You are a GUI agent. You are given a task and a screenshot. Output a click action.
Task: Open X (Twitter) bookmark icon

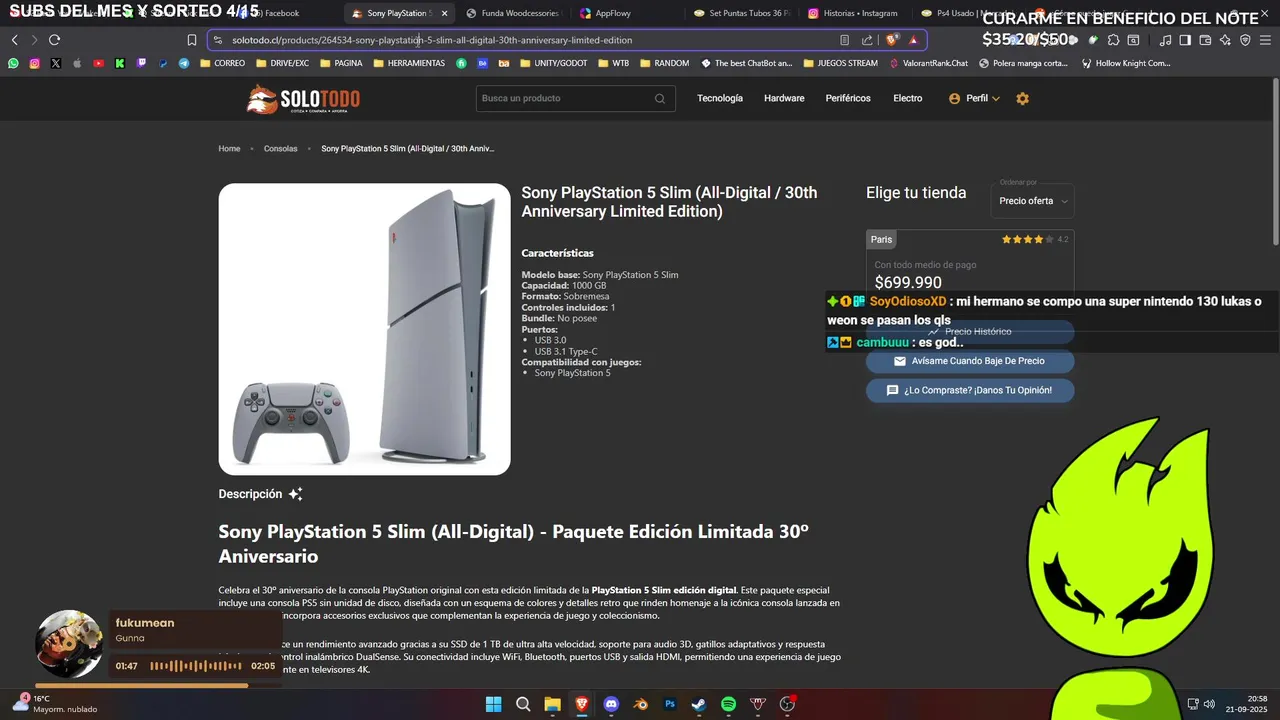pos(55,63)
